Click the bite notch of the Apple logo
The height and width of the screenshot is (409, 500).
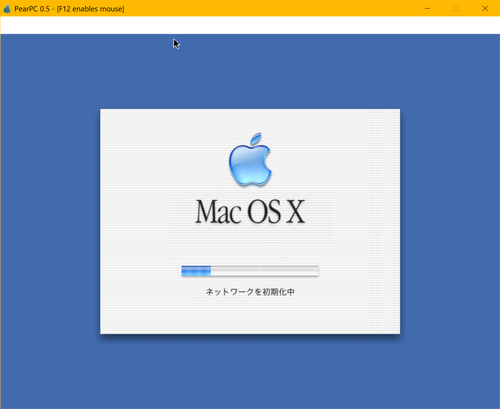[268, 162]
